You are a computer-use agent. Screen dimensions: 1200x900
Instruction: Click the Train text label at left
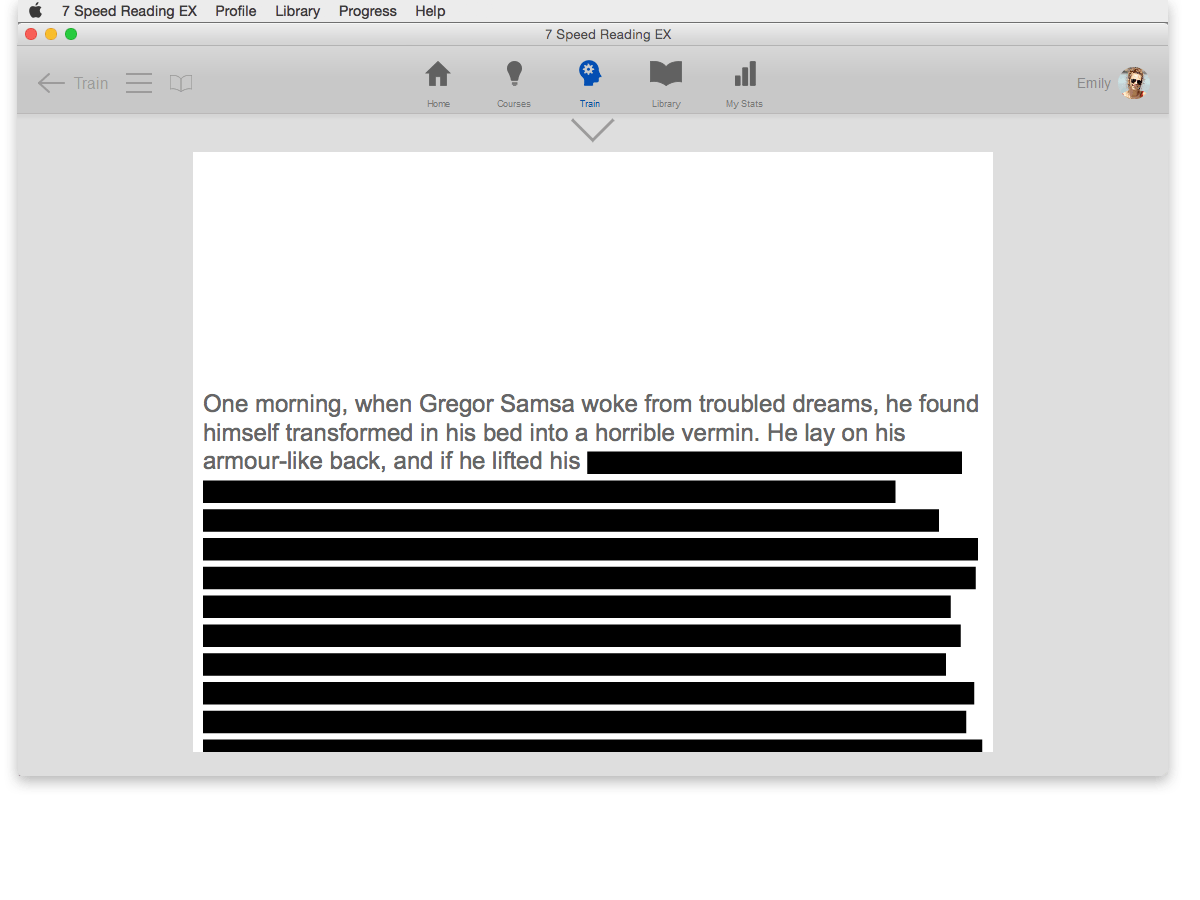pos(91,83)
